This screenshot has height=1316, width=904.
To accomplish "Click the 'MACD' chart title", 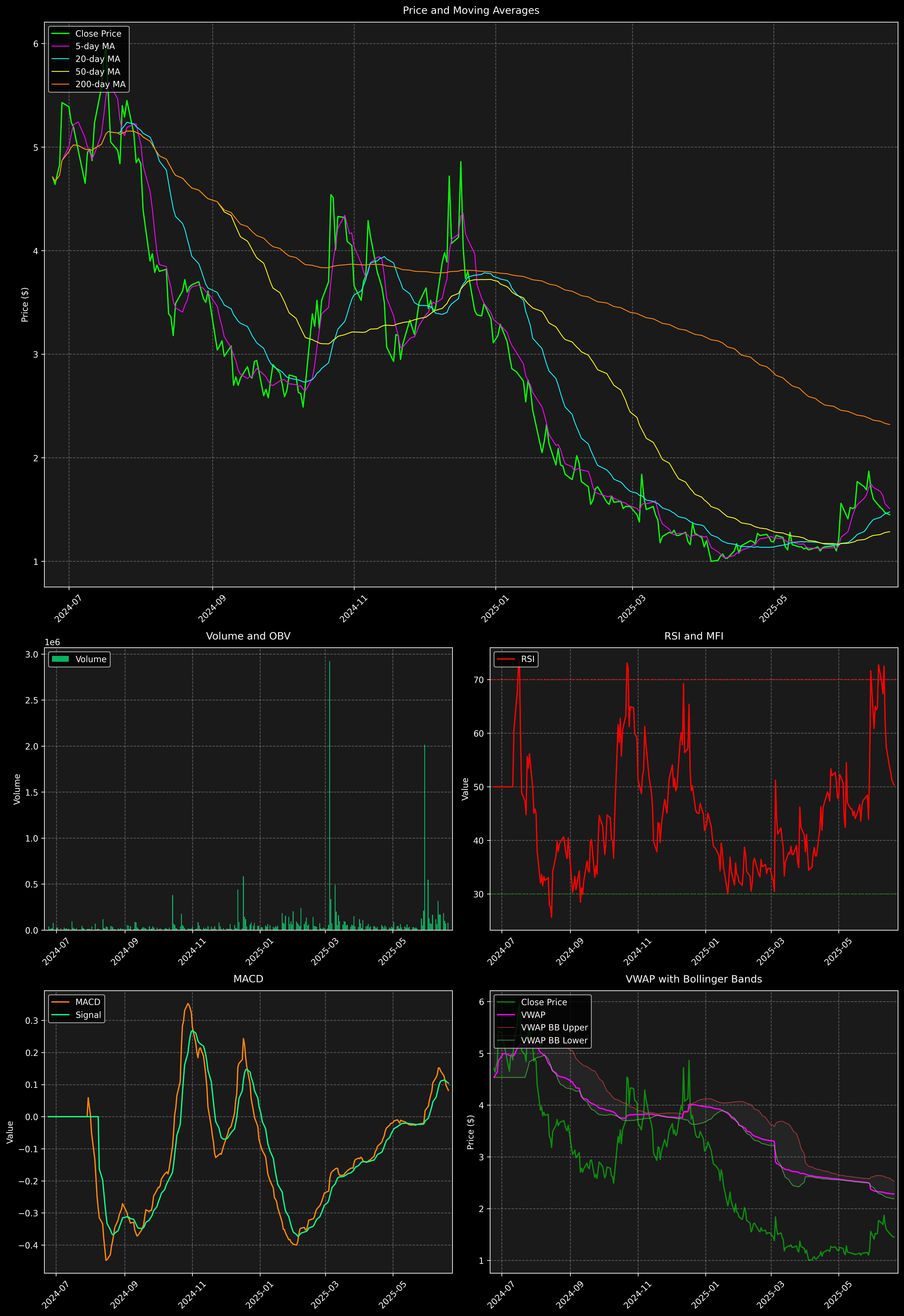I will point(248,979).
